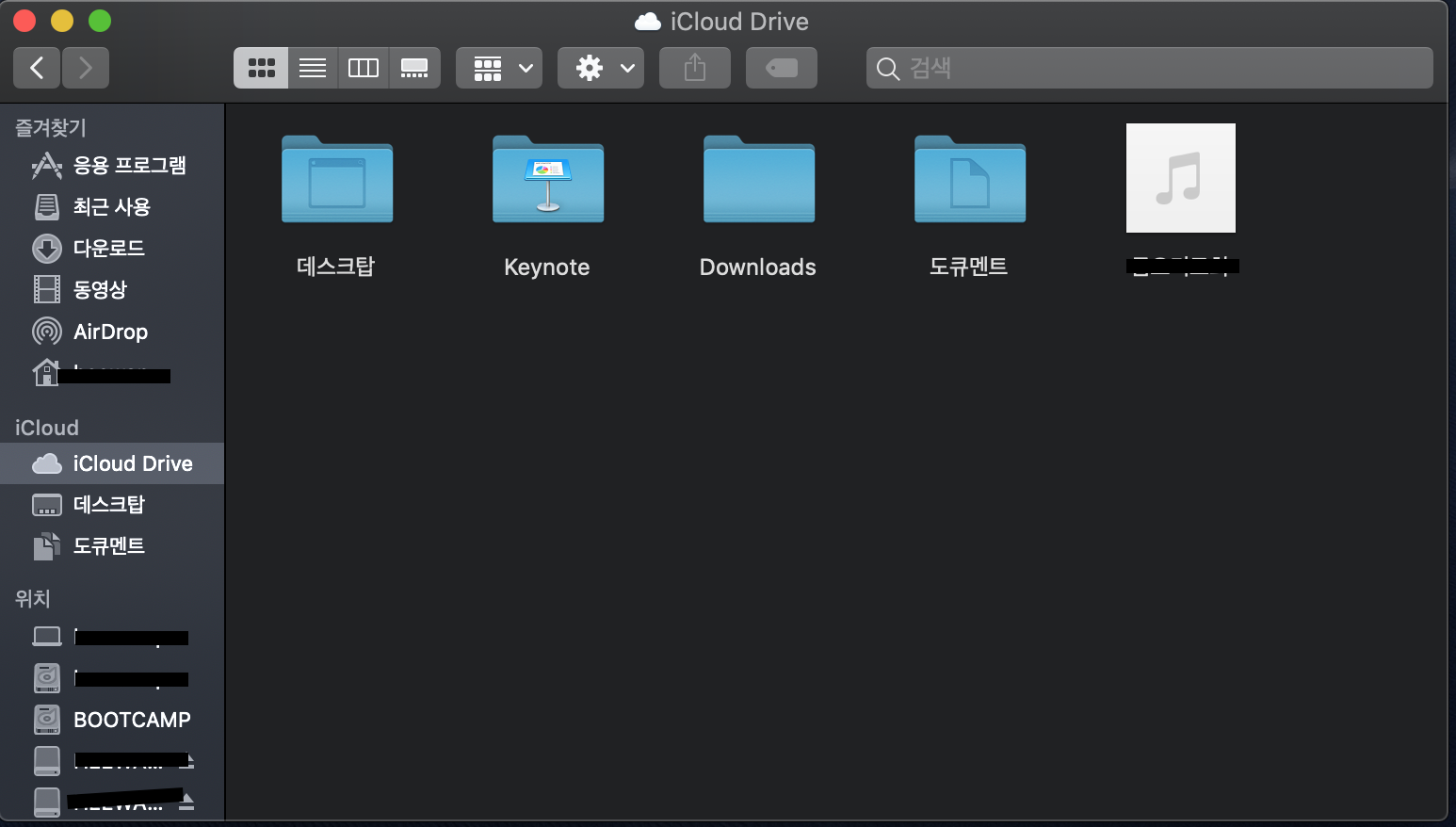1456x827 pixels.
Task: Open the group-by arrangement dropdown
Action: pyautogui.click(x=499, y=68)
